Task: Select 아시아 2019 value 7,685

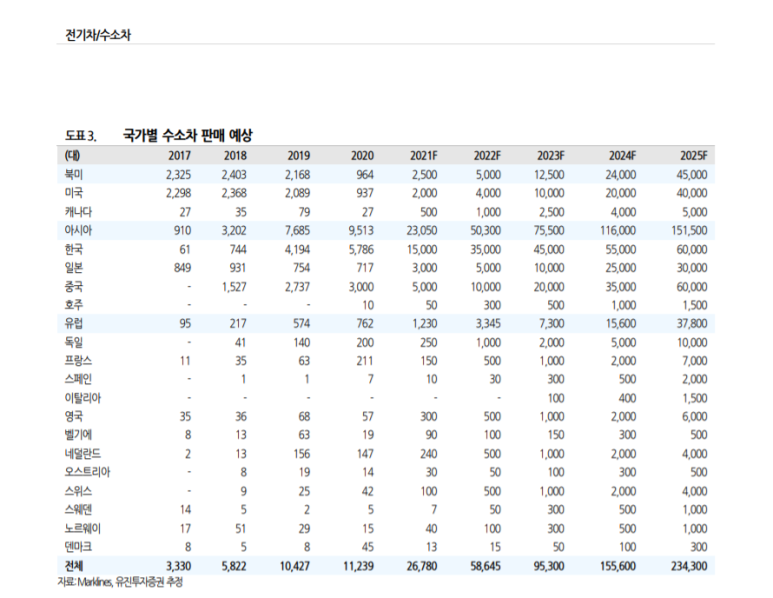Action: [x=297, y=231]
